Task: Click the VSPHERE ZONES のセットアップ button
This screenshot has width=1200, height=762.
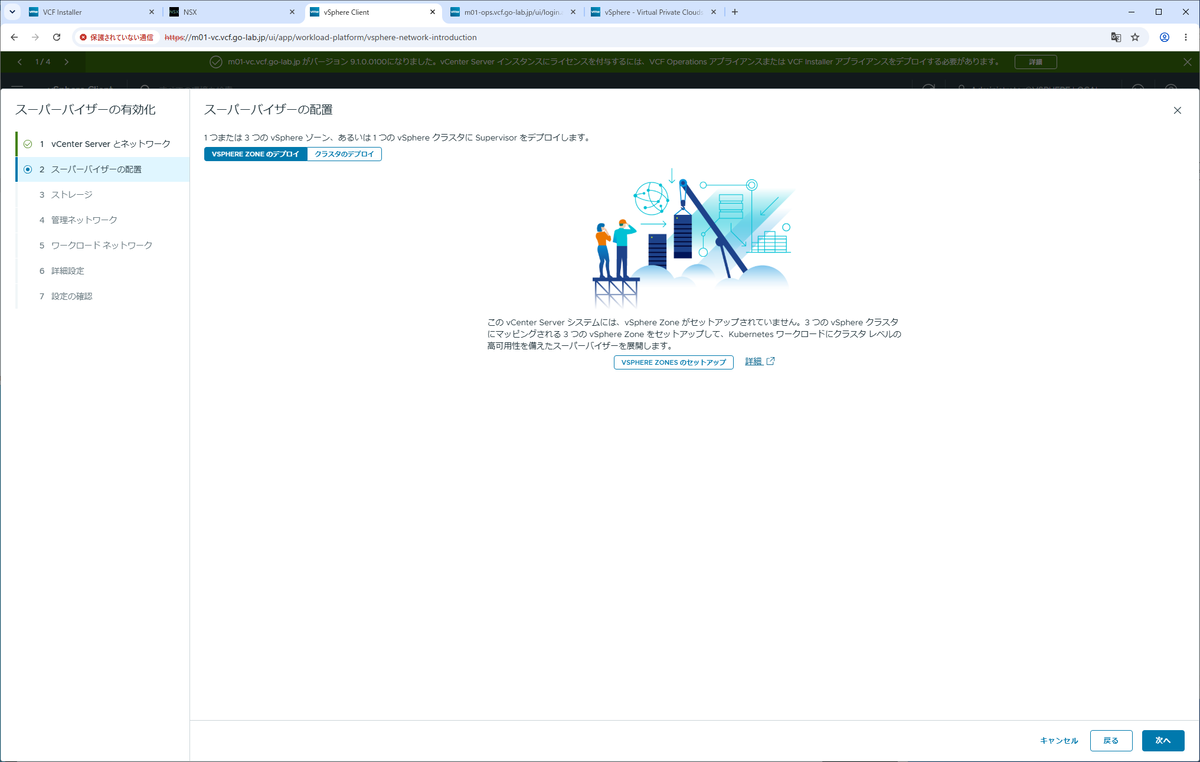Action: click(x=673, y=362)
